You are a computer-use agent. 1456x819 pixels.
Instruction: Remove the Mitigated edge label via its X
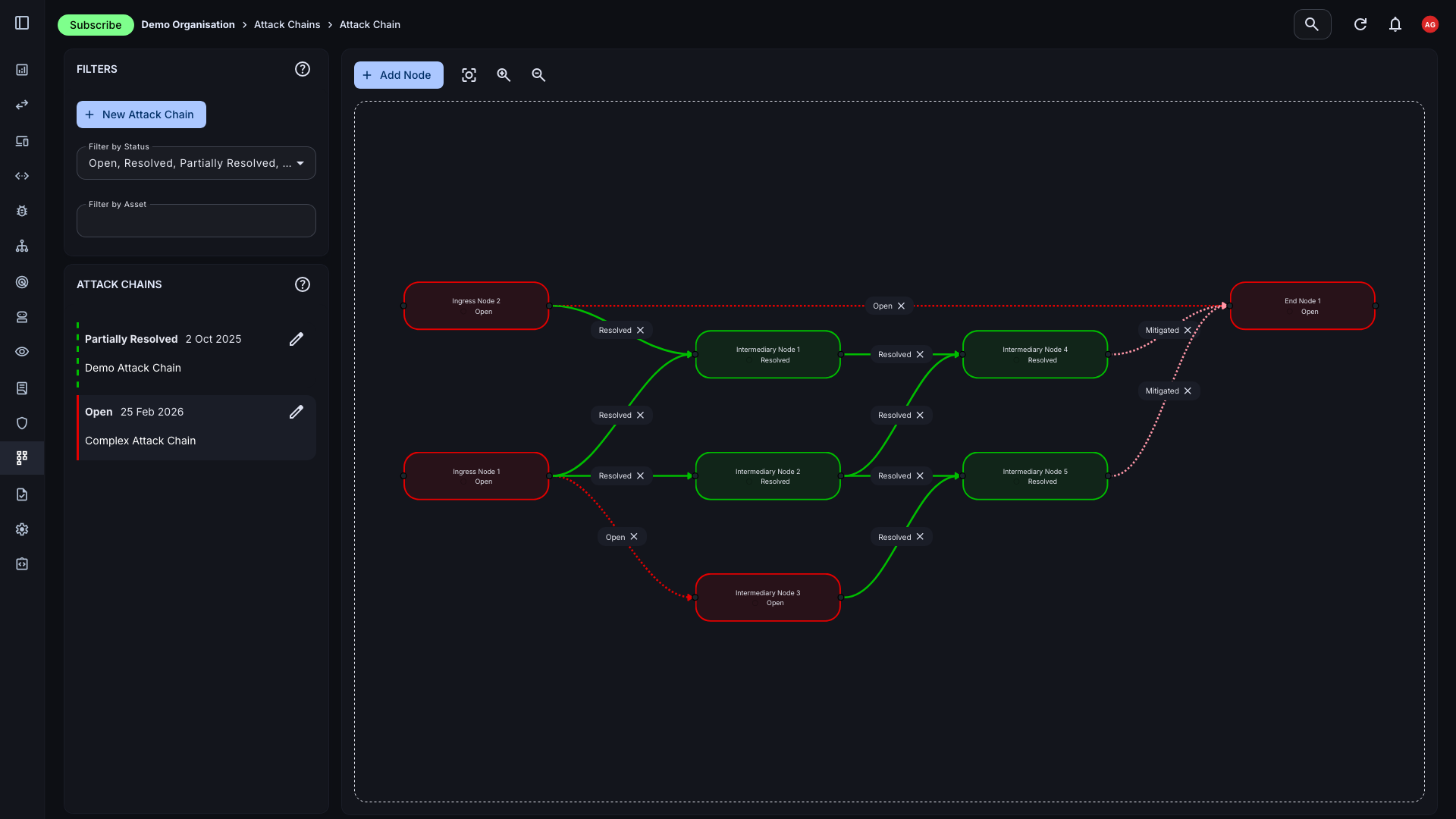point(1188,330)
